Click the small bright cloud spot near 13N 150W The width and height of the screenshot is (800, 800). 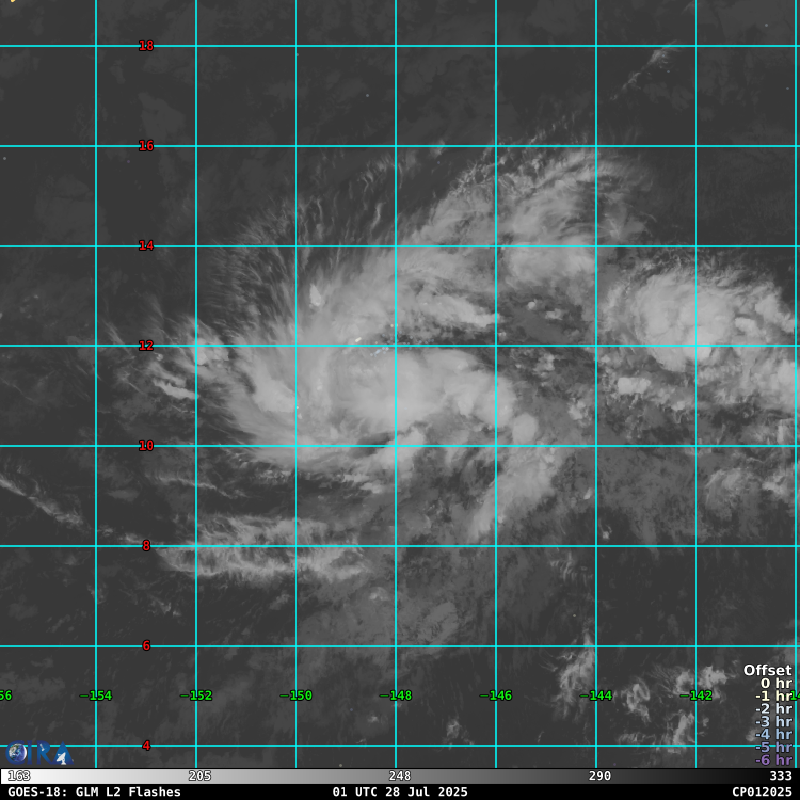[317, 296]
